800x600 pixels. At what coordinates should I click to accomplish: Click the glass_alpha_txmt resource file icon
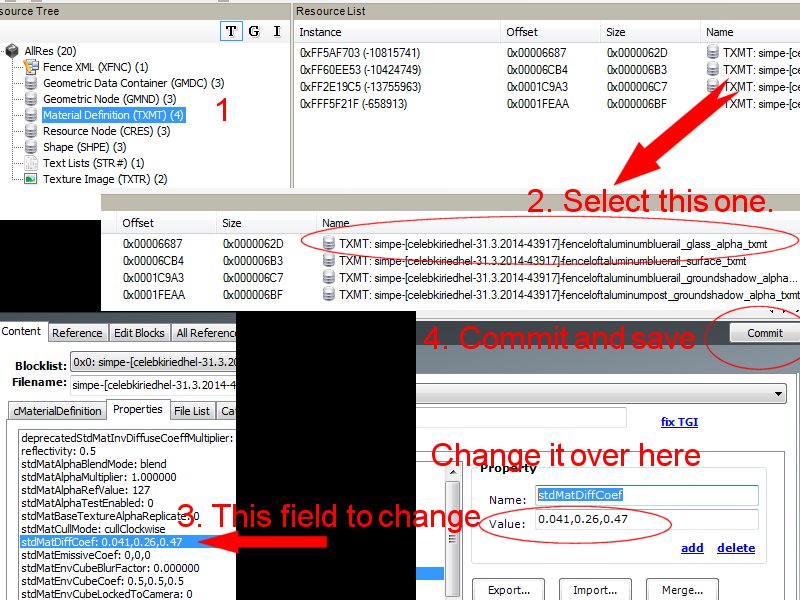click(x=328, y=243)
